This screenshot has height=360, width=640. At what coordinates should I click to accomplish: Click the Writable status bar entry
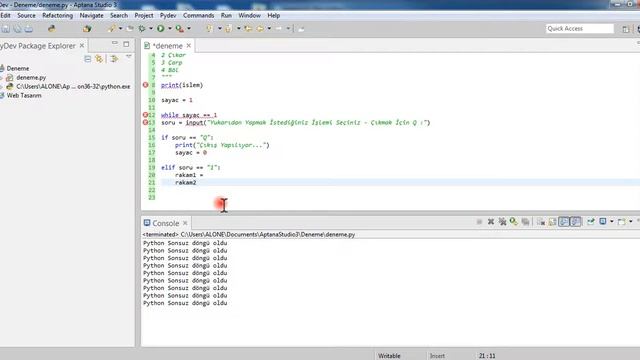pyautogui.click(x=389, y=356)
